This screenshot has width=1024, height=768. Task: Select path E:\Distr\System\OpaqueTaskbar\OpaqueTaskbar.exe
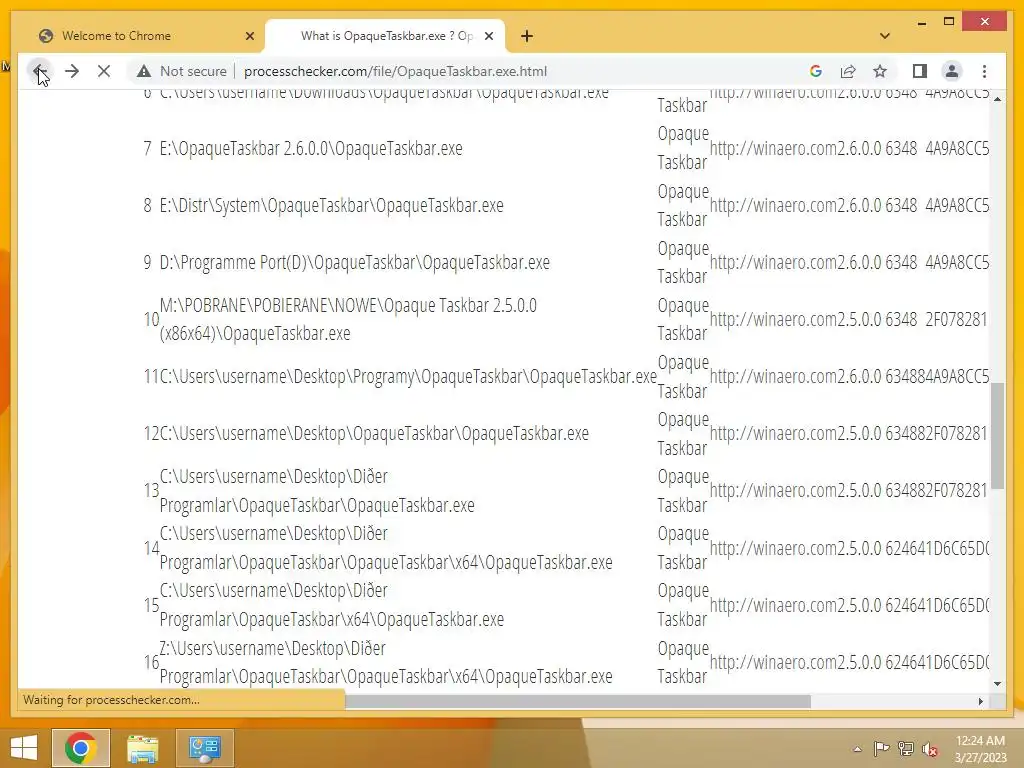pos(332,205)
